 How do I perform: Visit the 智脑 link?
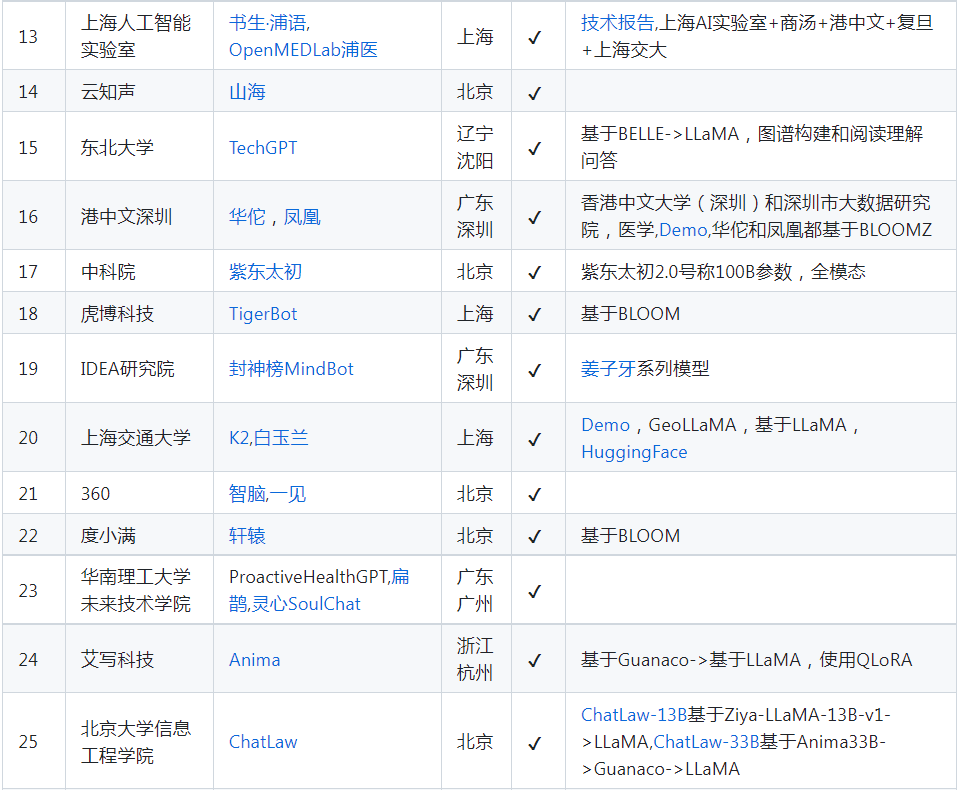(246, 494)
